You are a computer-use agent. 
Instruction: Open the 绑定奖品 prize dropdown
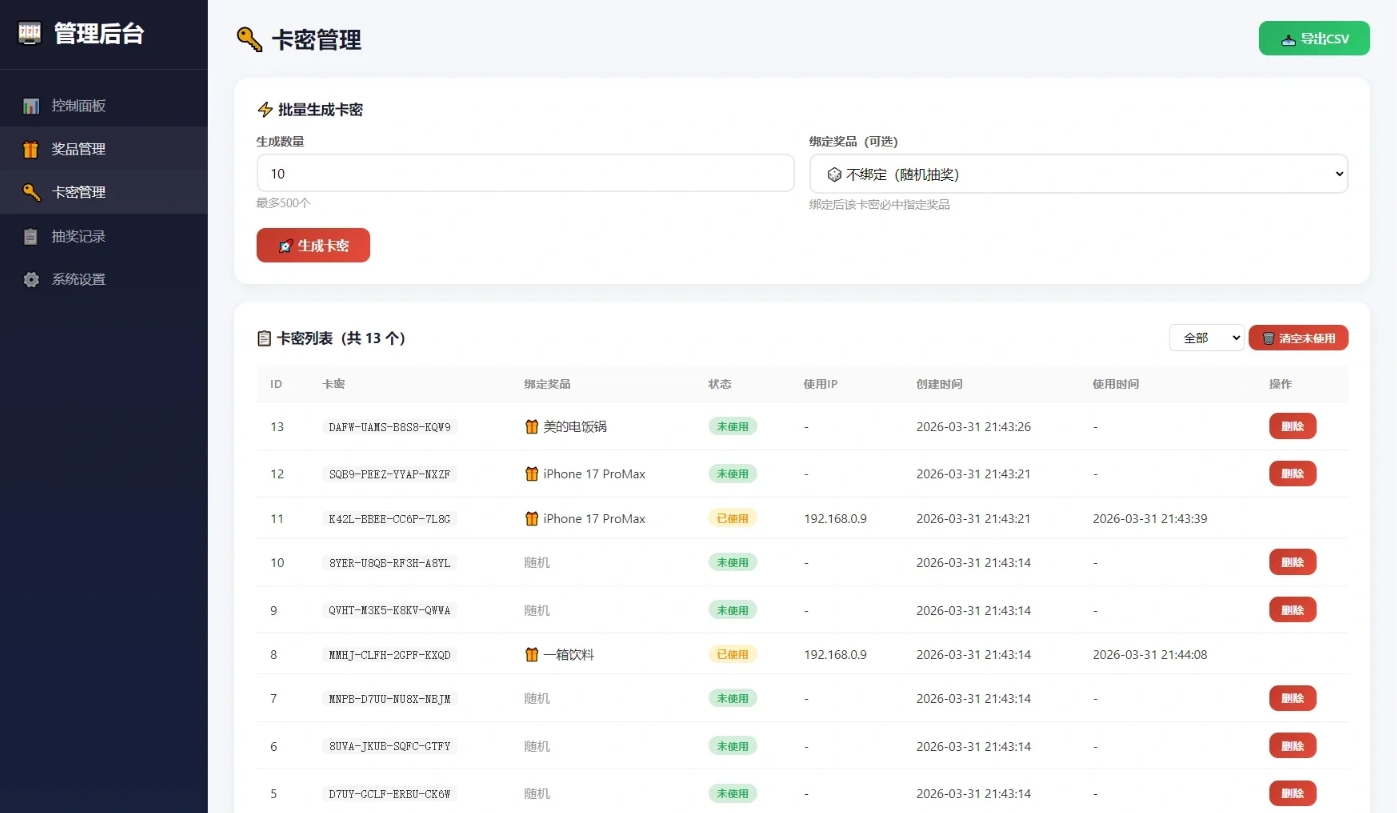(x=1078, y=174)
